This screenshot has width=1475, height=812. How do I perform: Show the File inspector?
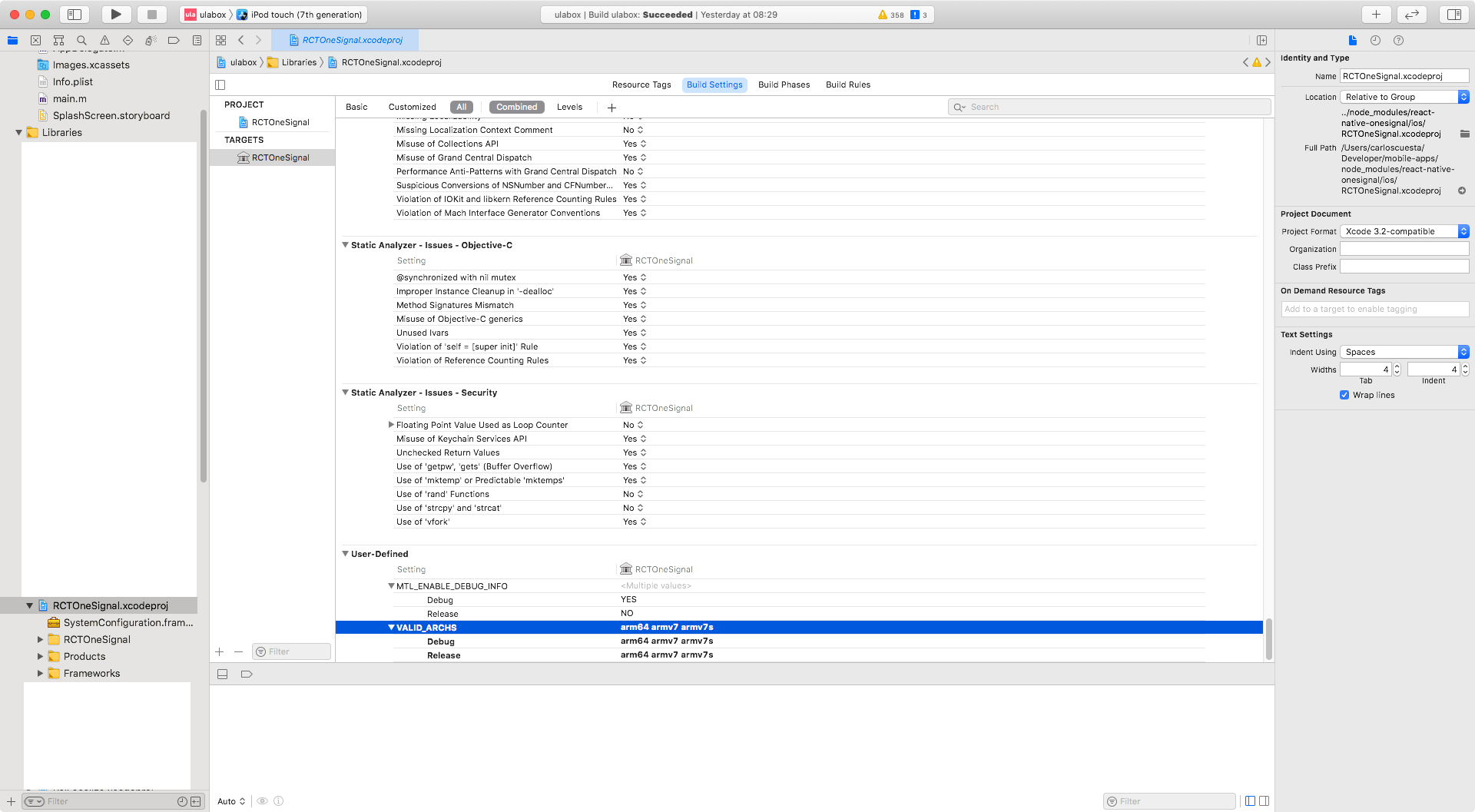1353,40
